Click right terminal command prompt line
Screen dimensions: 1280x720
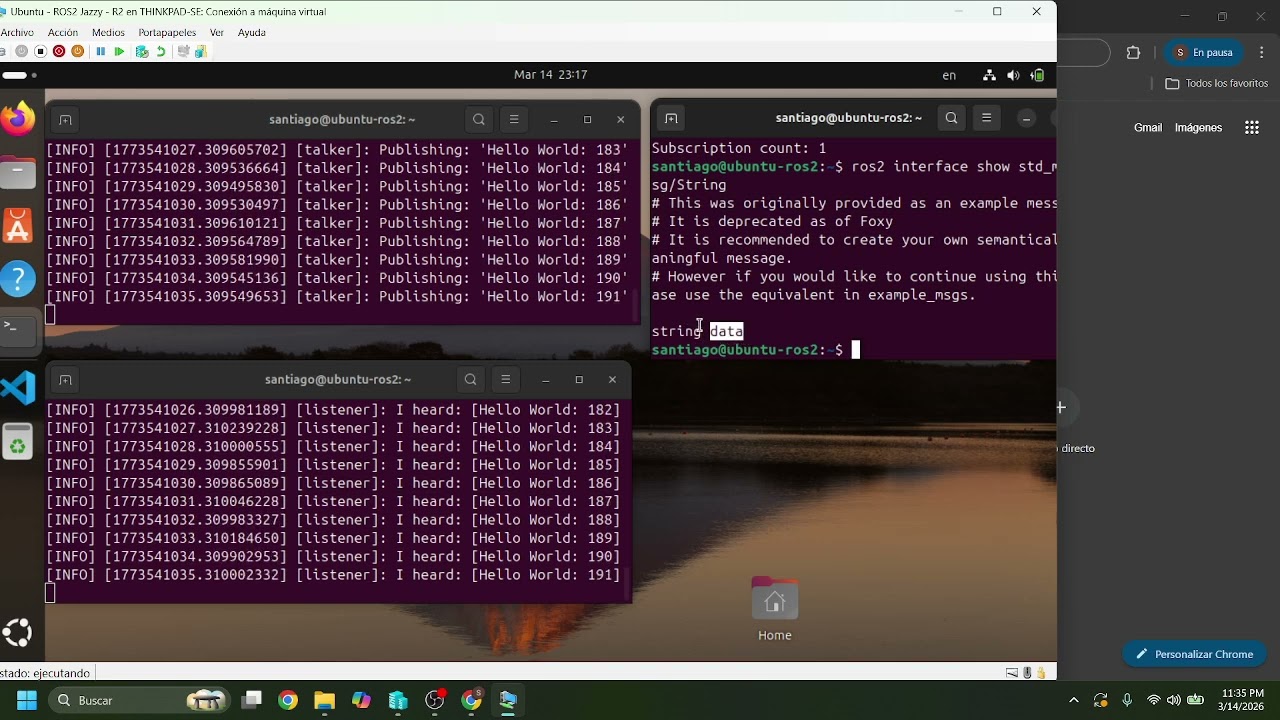coord(755,350)
